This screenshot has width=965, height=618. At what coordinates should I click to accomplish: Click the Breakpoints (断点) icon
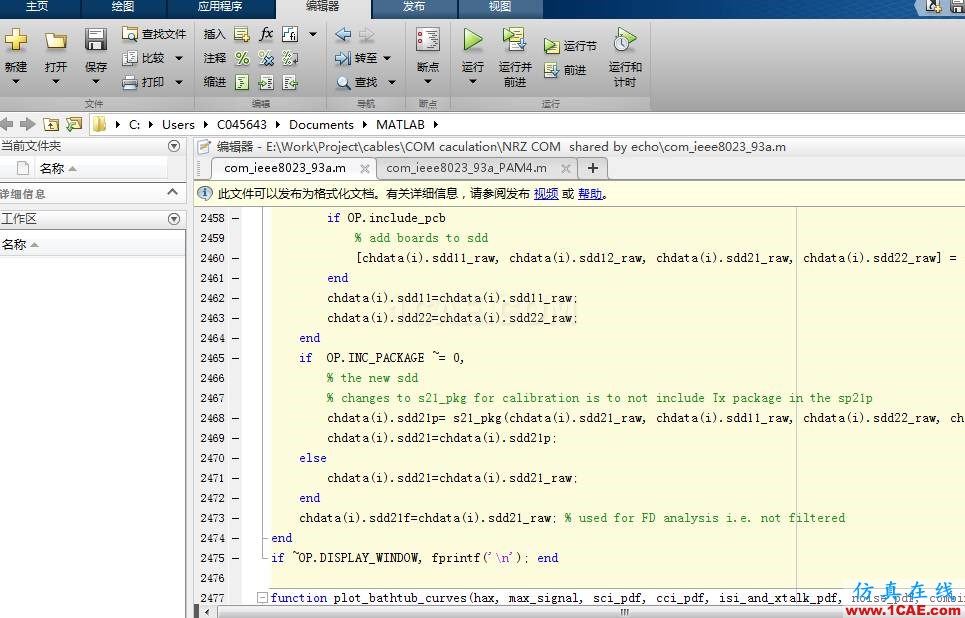[x=428, y=39]
